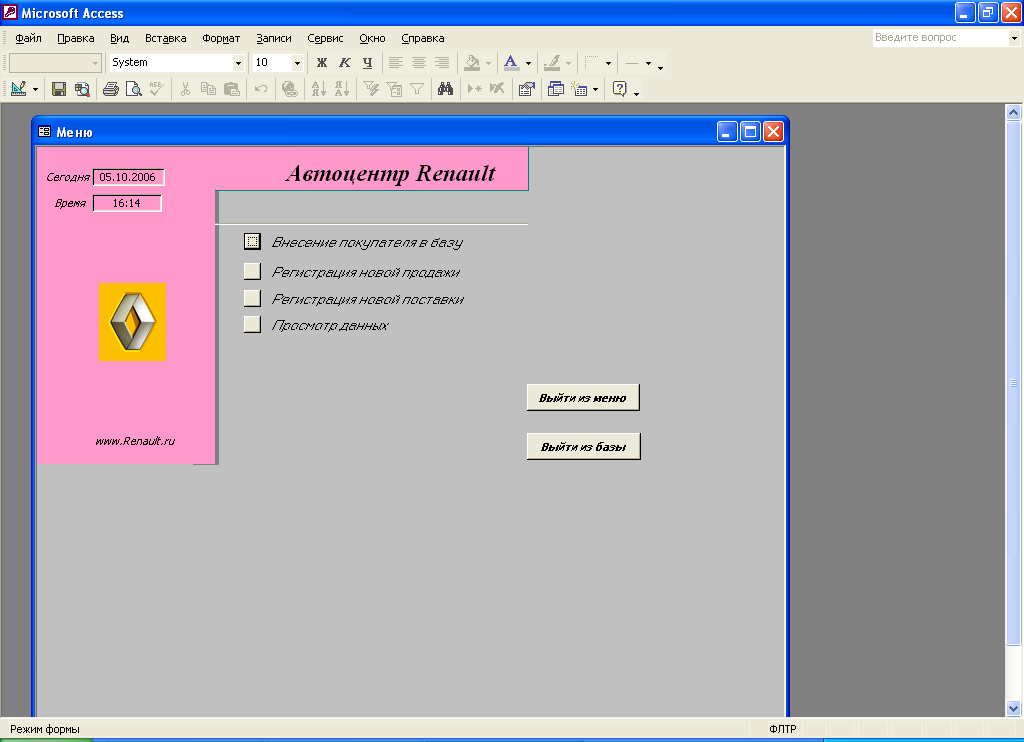Click the Выйти из меню button
Screen dimensions: 1024x742
(x=583, y=397)
